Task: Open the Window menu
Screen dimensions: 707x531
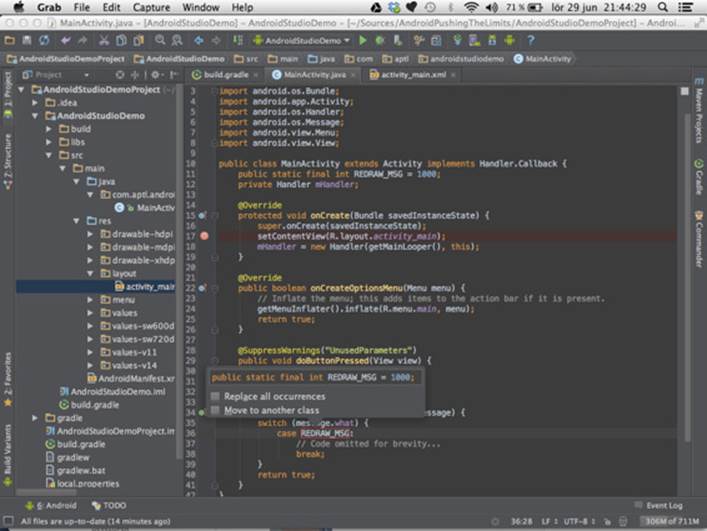Action: click(201, 7)
